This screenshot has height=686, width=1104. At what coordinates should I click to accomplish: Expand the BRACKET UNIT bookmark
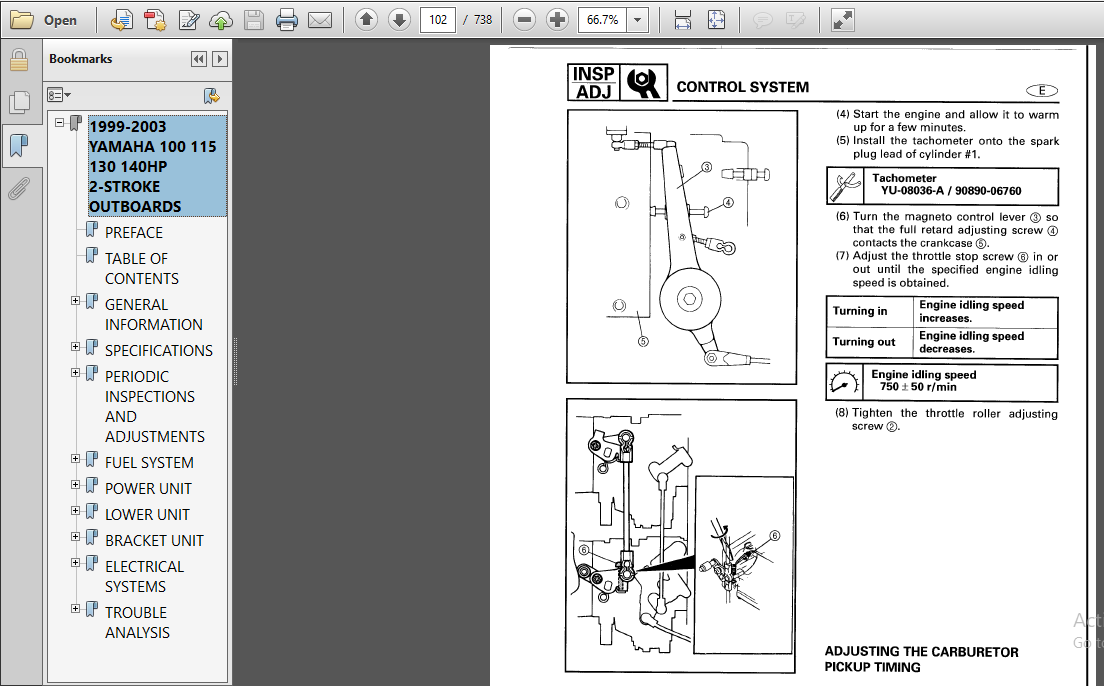point(75,537)
